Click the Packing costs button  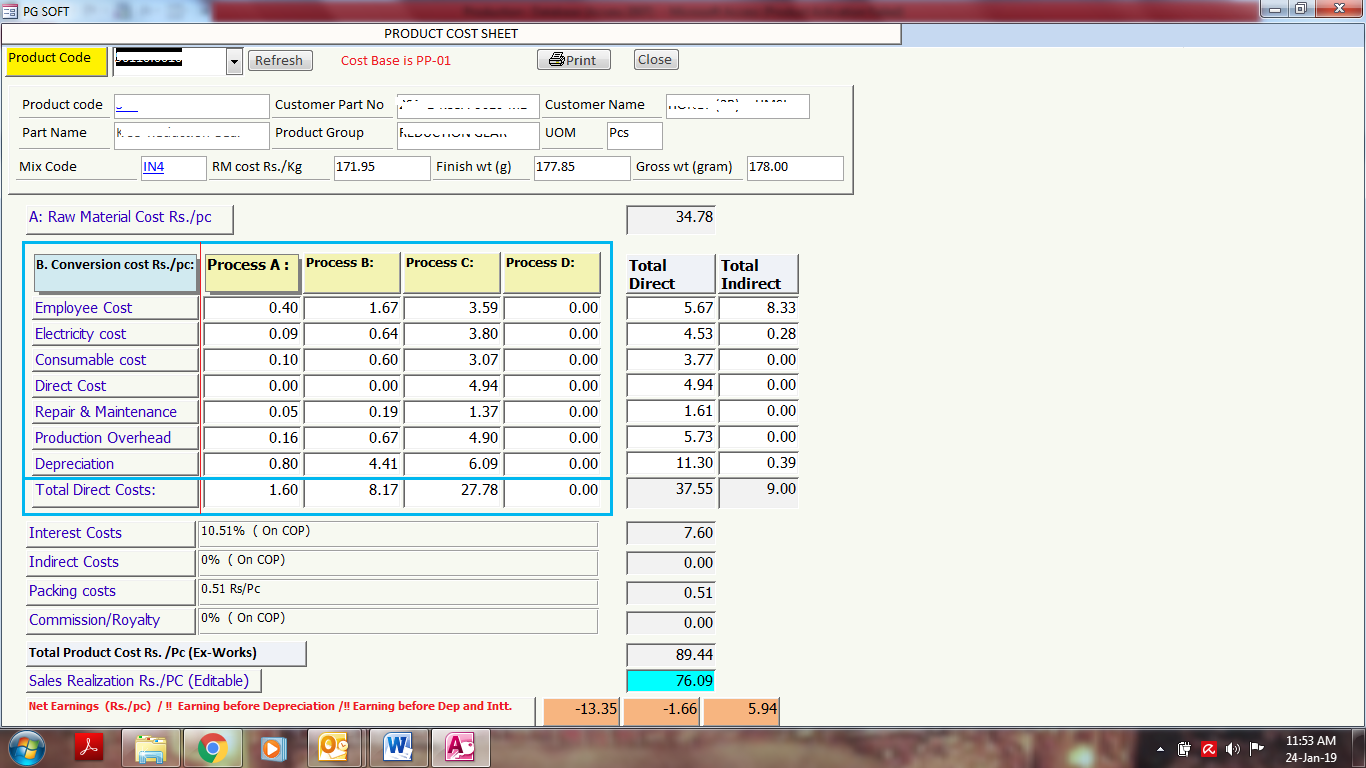[110, 592]
